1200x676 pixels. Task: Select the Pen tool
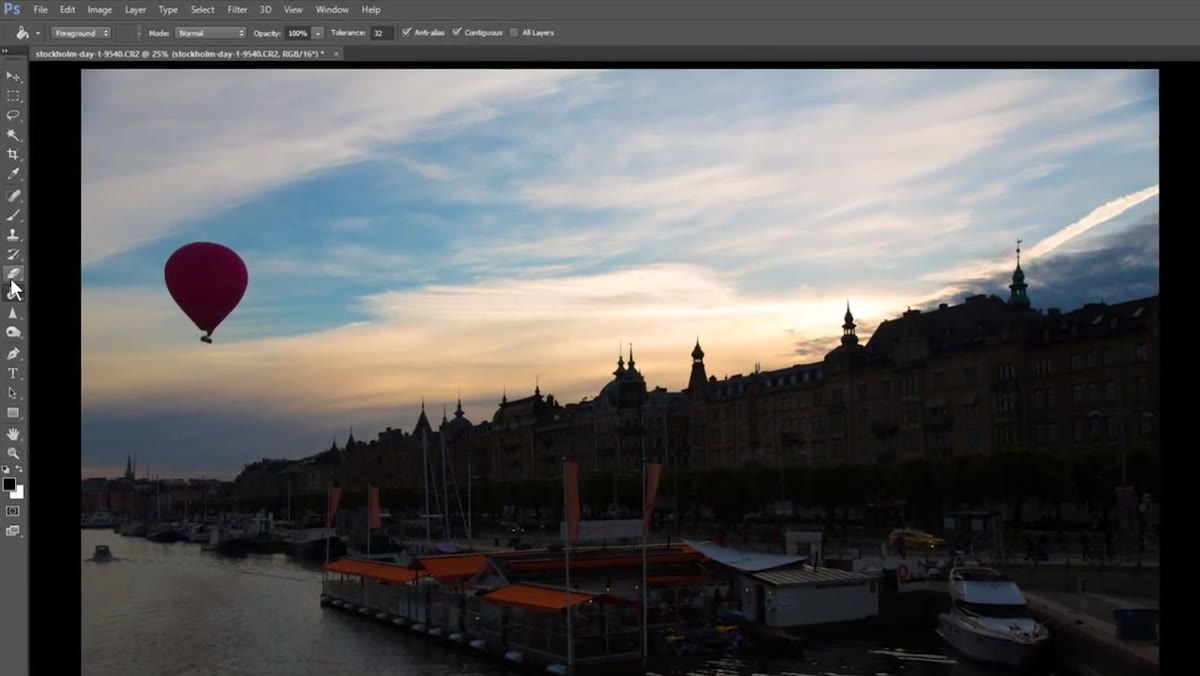tap(13, 353)
